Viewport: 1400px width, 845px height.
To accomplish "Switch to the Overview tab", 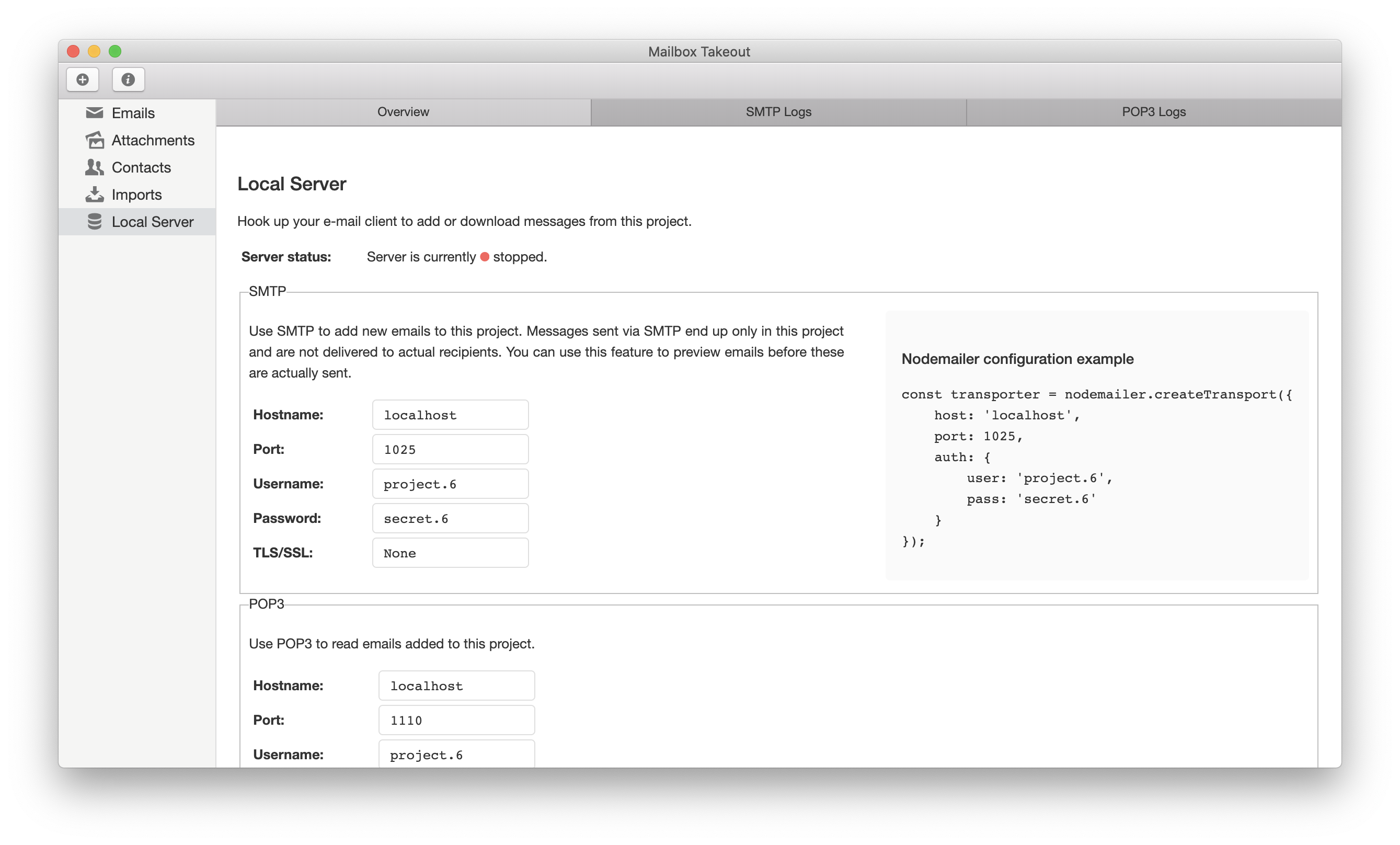I will 403,111.
